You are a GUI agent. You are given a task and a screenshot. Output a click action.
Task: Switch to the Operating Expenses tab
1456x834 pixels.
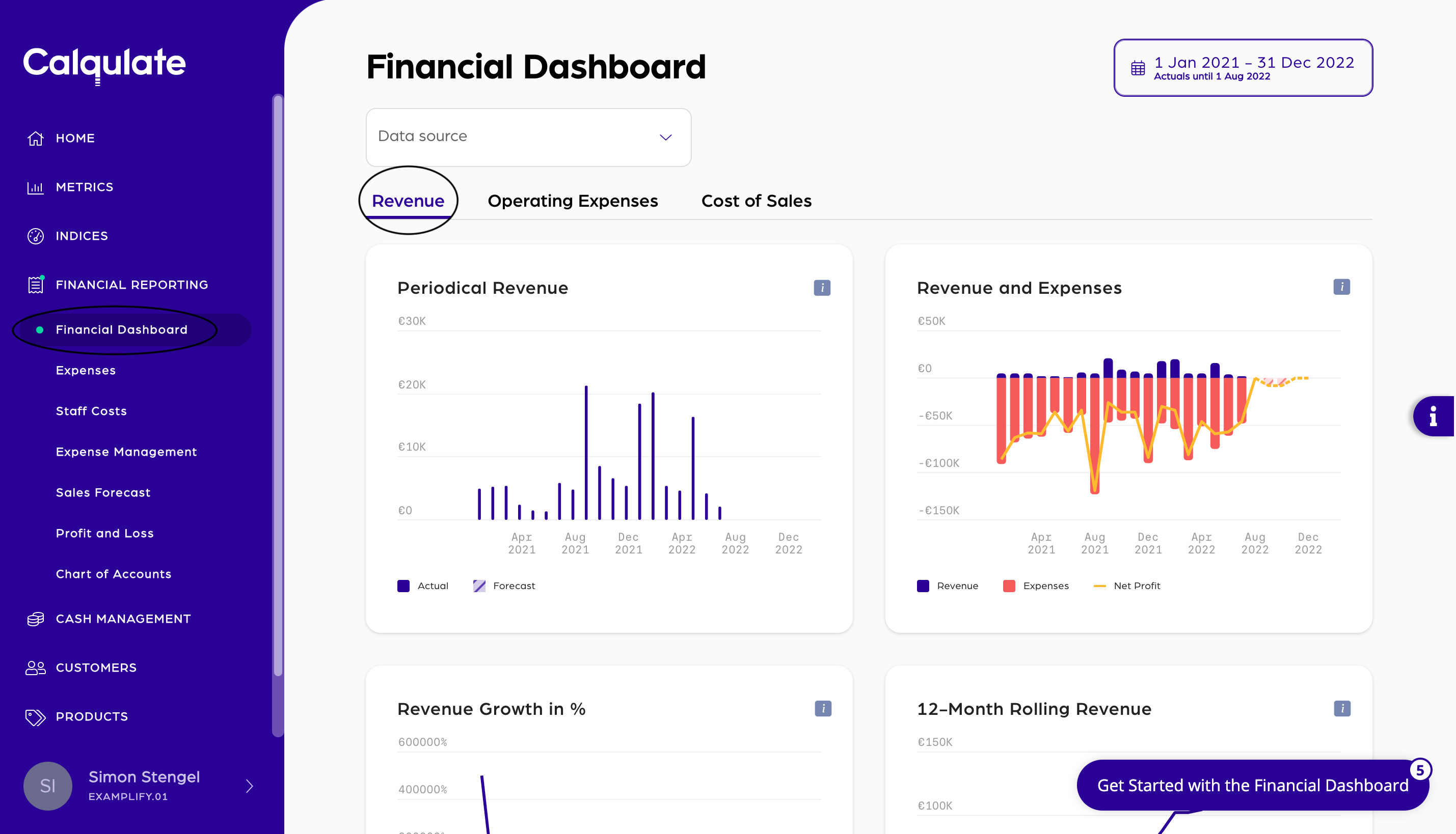[573, 201]
